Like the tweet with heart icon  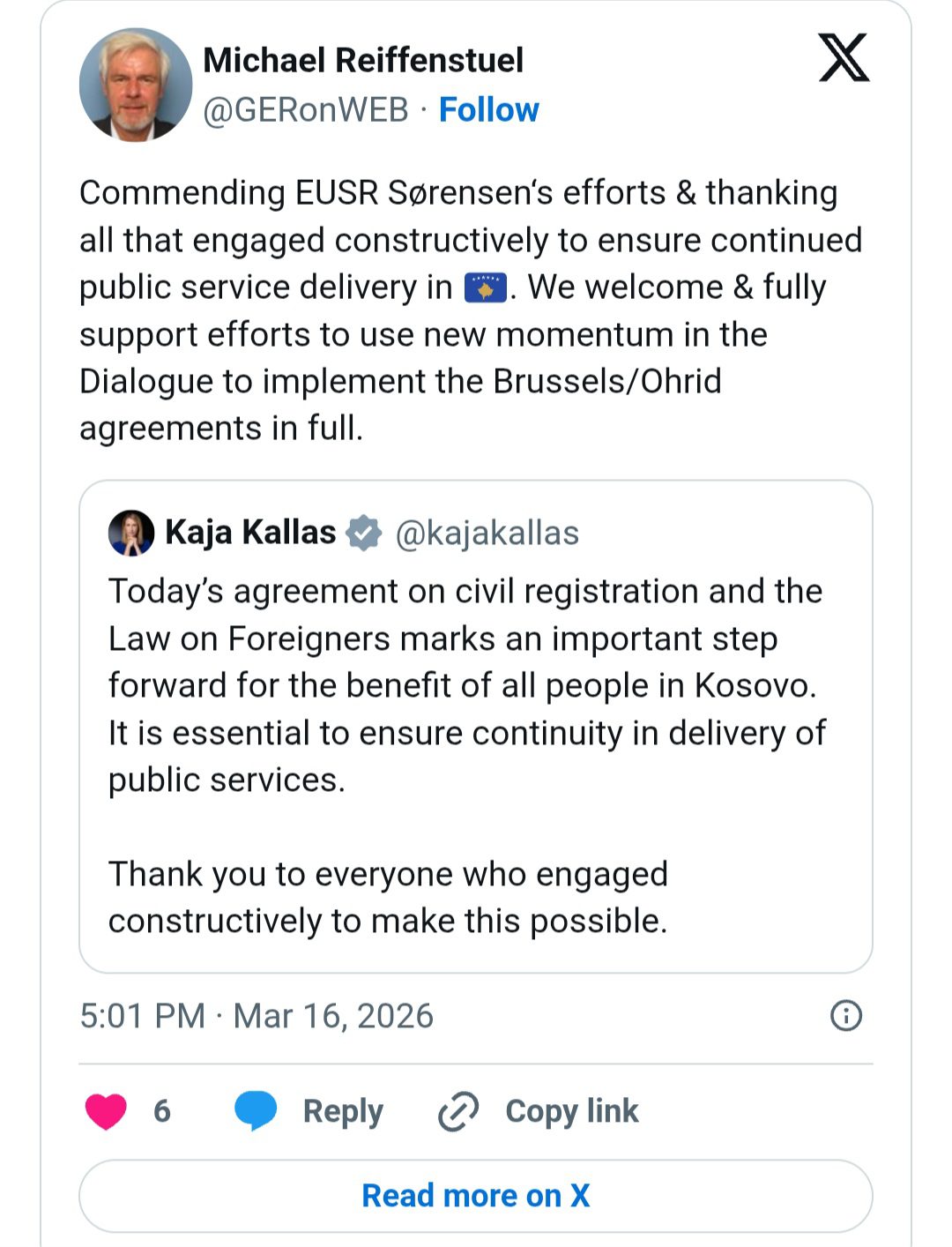pos(106,1110)
